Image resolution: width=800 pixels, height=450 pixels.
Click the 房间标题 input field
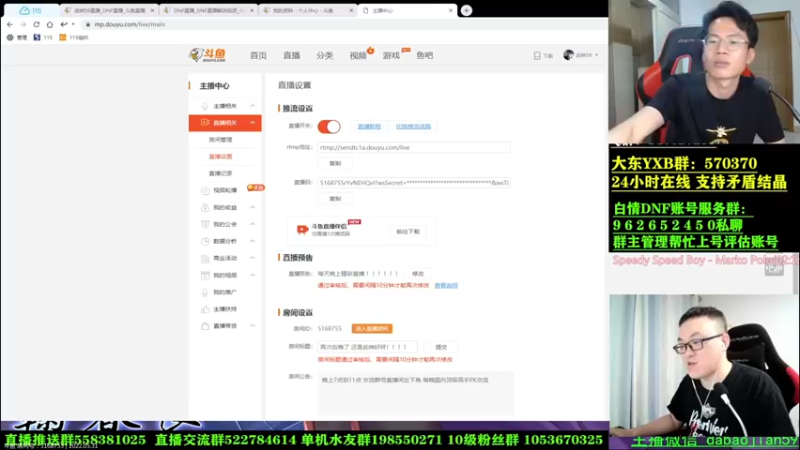pyautogui.click(x=367, y=347)
